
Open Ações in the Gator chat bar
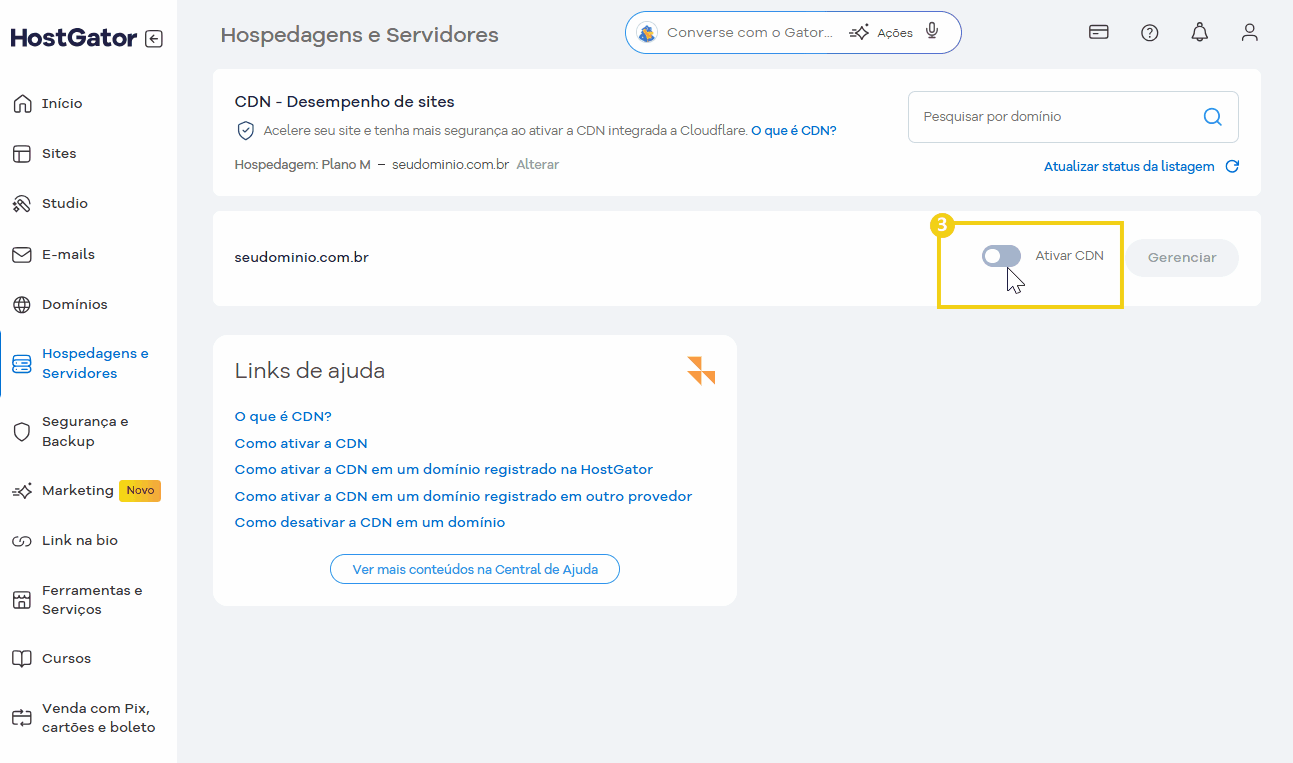click(881, 33)
